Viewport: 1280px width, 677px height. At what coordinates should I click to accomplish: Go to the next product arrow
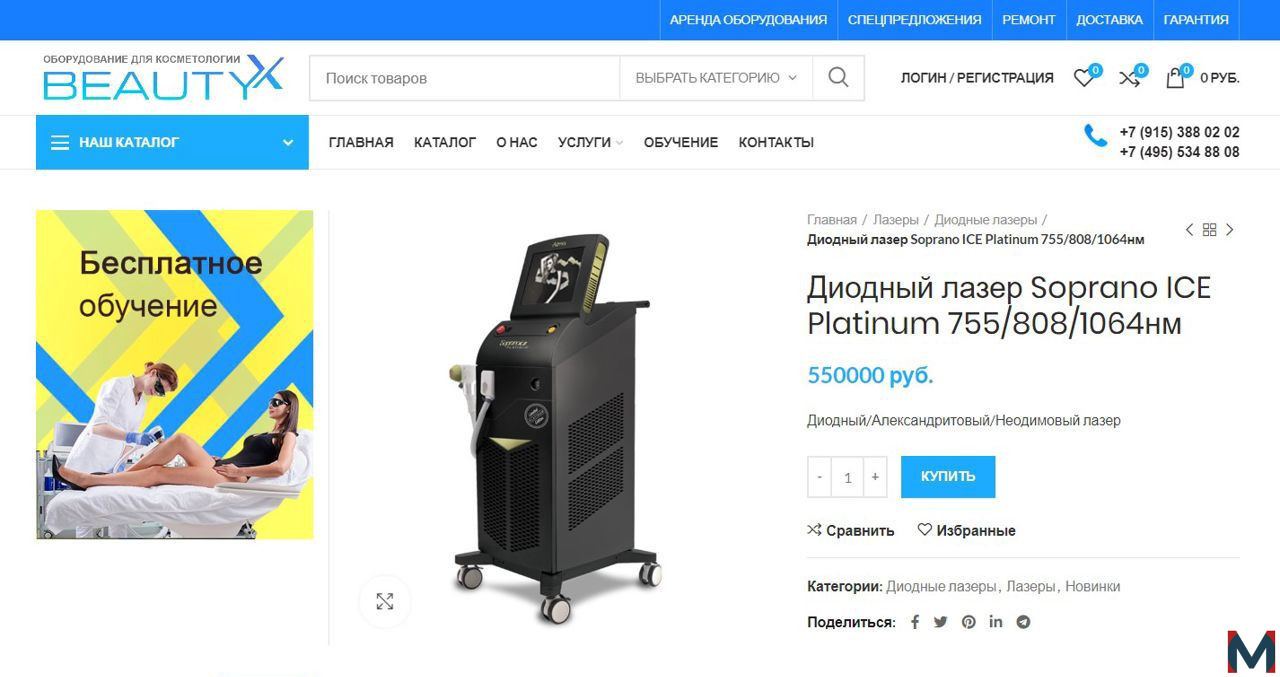pos(1230,230)
